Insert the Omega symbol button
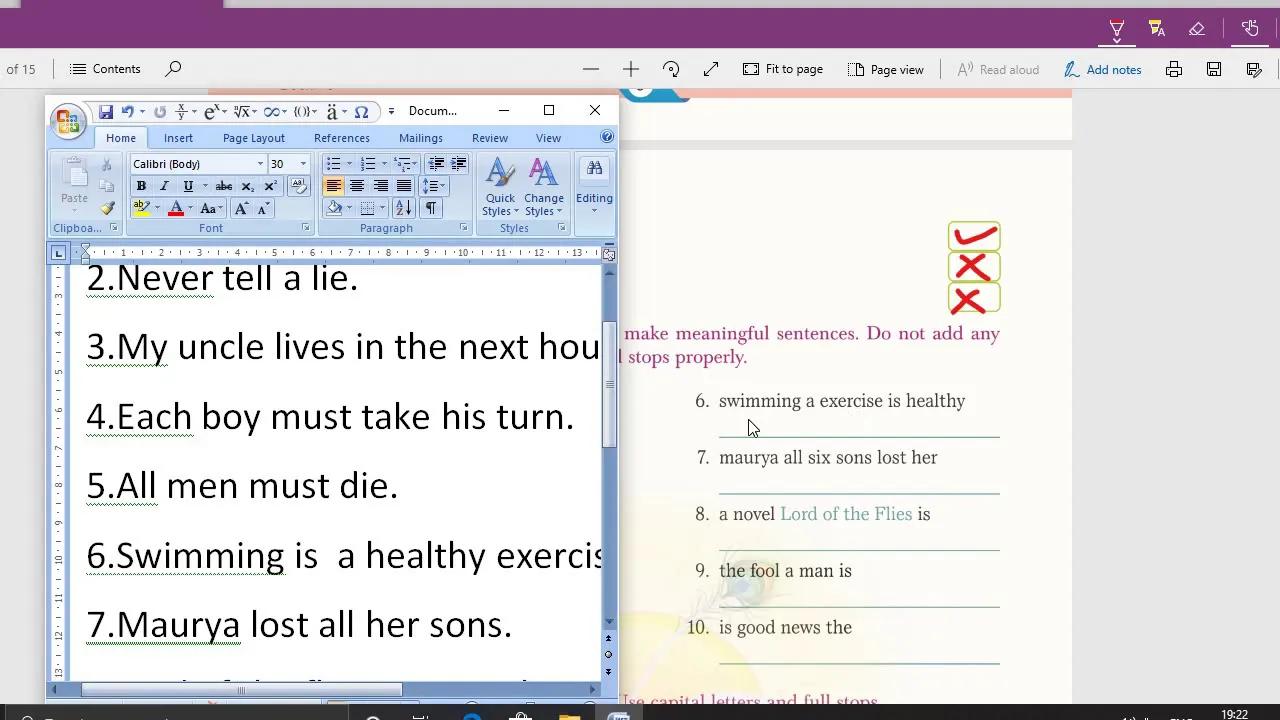The height and width of the screenshot is (720, 1280). pyautogui.click(x=361, y=111)
